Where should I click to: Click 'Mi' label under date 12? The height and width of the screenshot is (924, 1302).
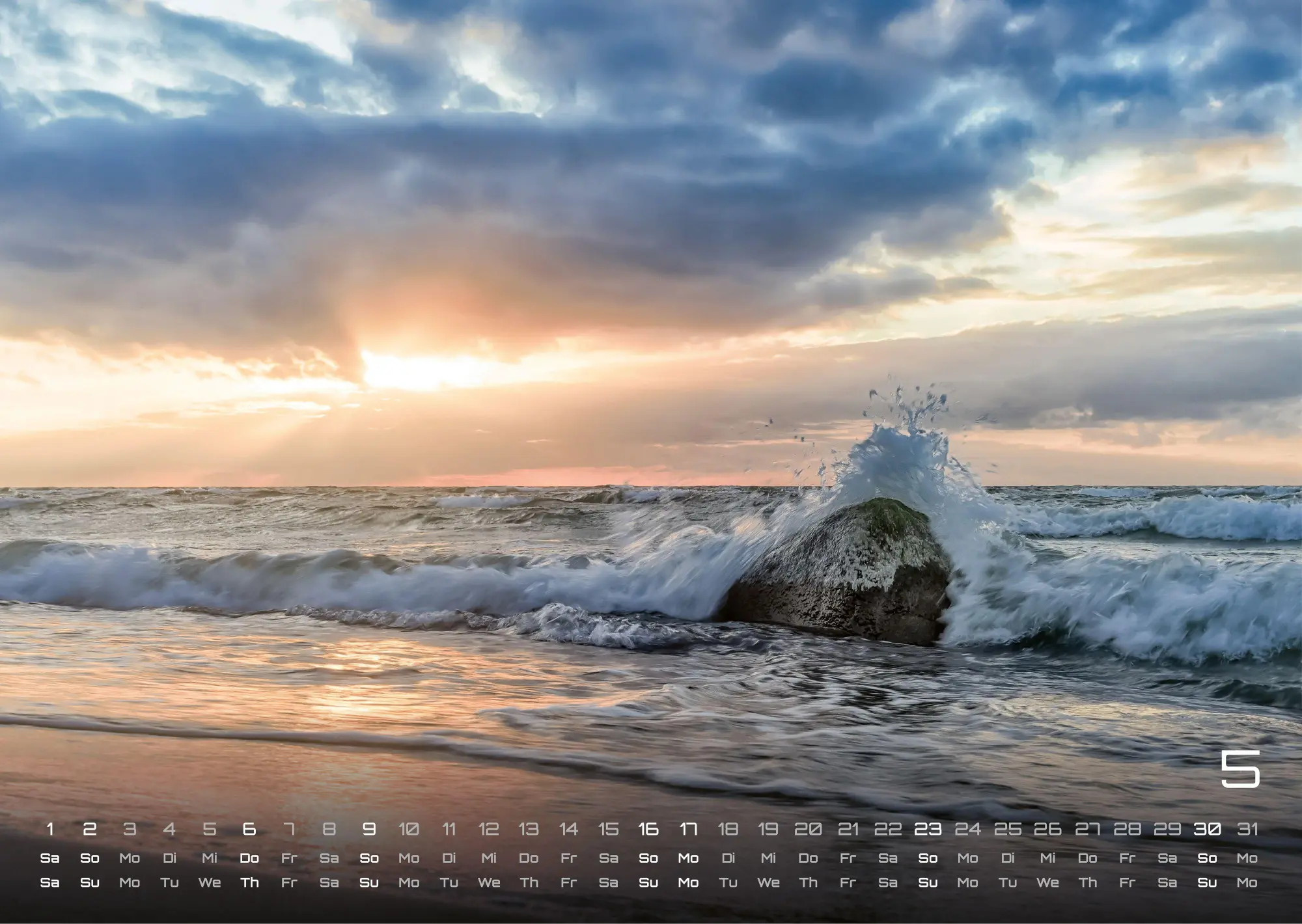pyautogui.click(x=489, y=858)
